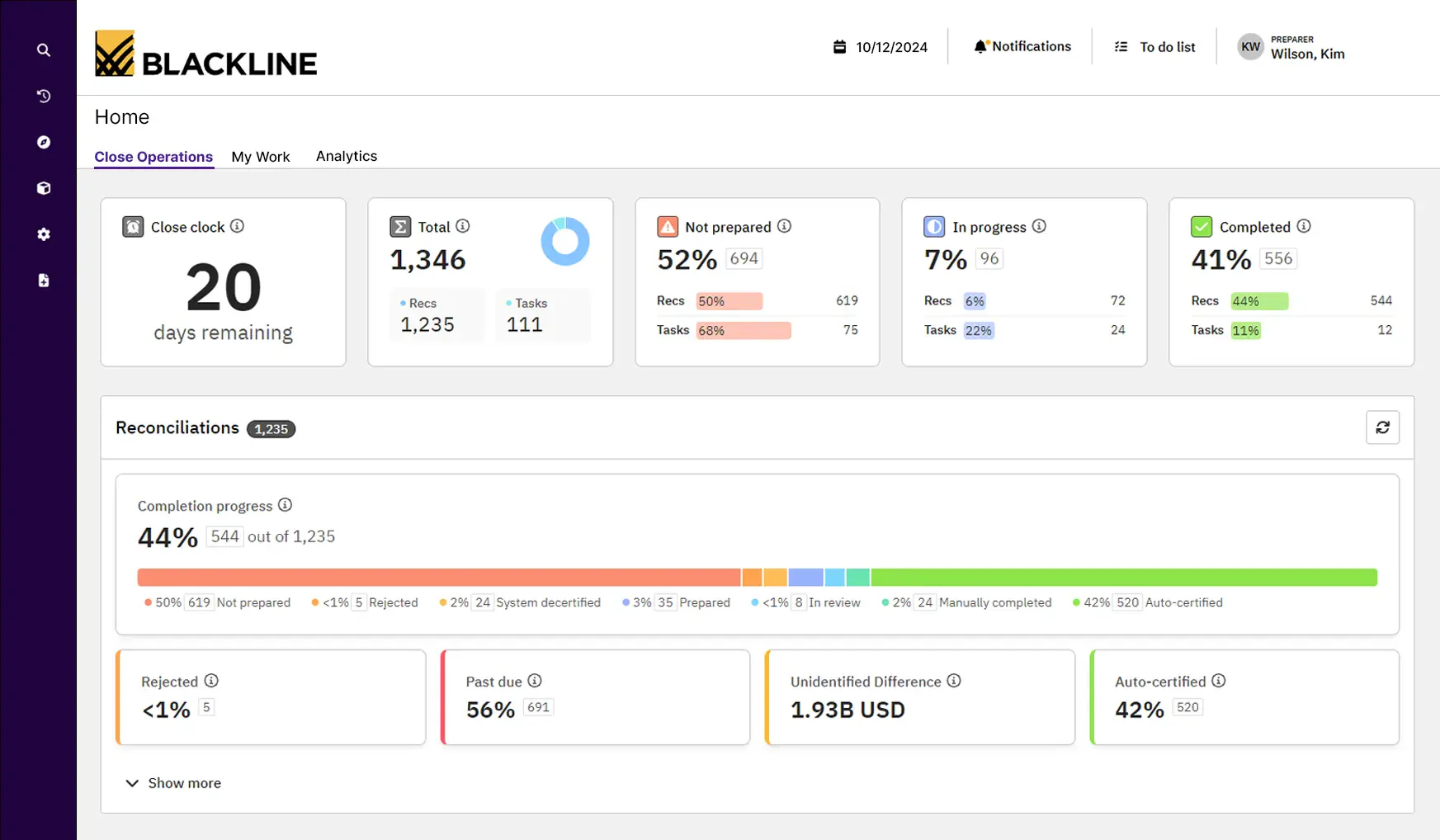
Task: Click the 544 count under Completion progress
Action: coord(224,536)
